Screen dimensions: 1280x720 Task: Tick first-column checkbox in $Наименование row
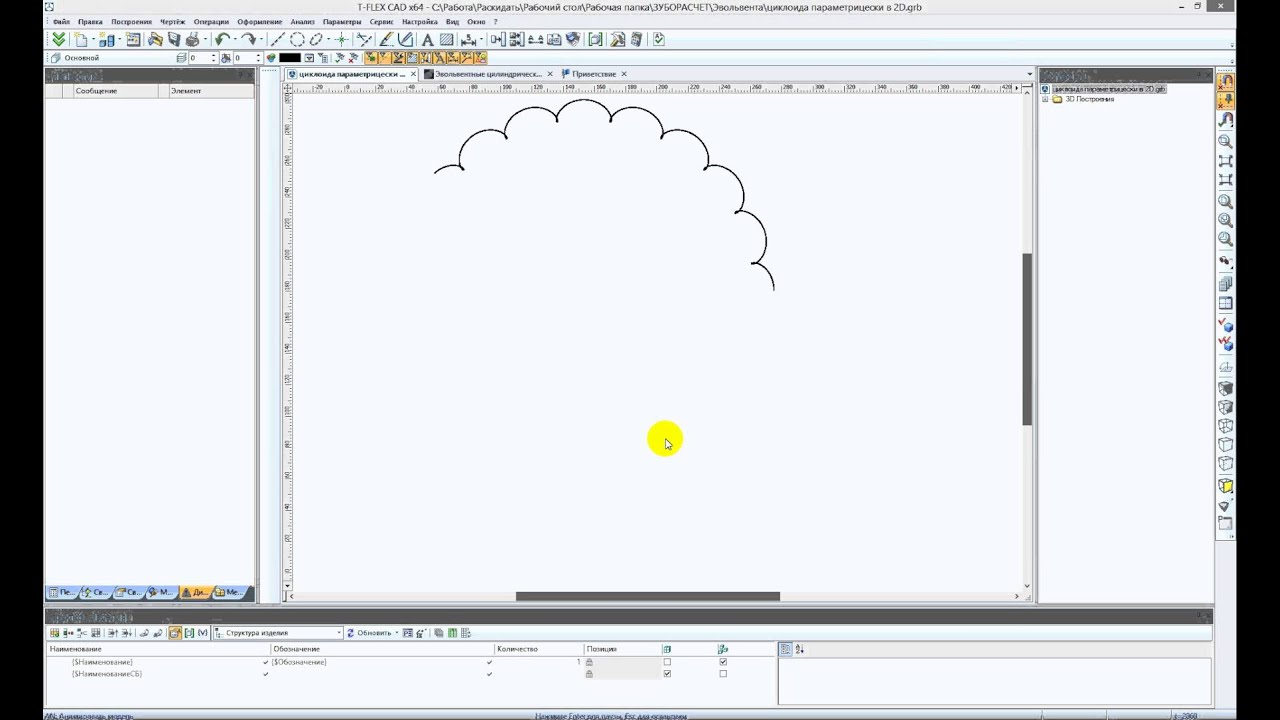[x=667, y=662]
